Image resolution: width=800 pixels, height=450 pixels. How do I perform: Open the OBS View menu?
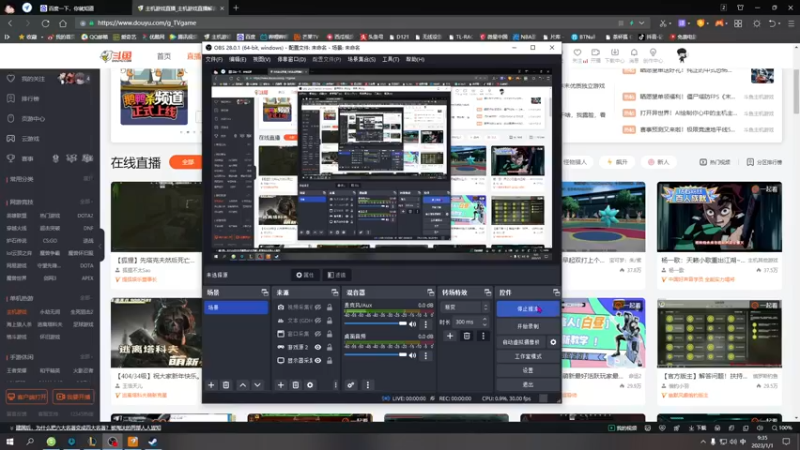coord(261,59)
